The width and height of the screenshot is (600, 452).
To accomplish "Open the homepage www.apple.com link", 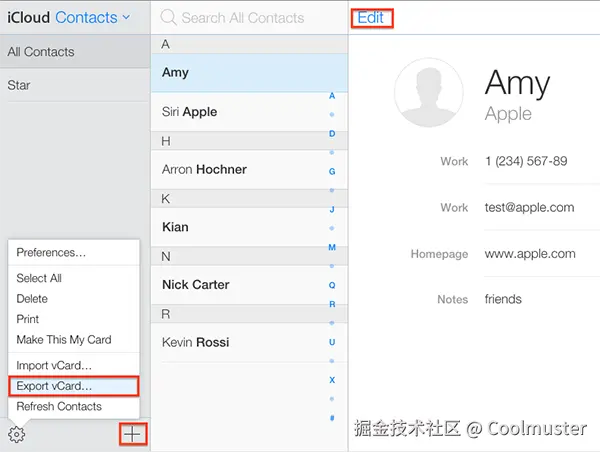I will tap(530, 253).
